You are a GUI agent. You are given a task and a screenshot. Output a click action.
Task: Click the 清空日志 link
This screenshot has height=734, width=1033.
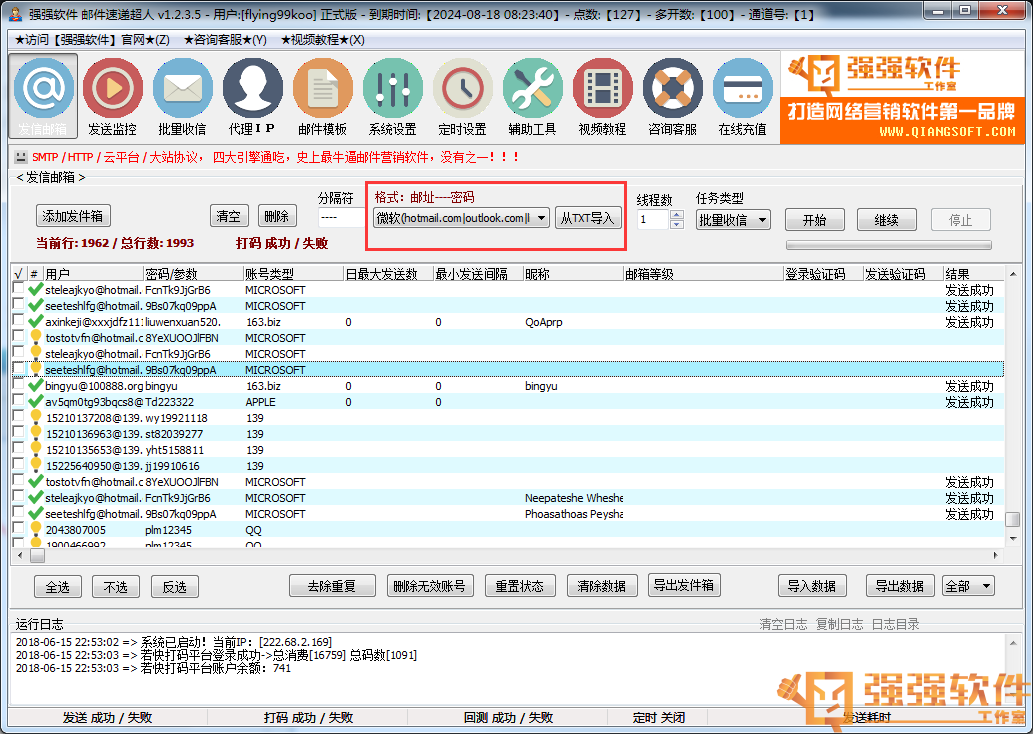(x=783, y=624)
